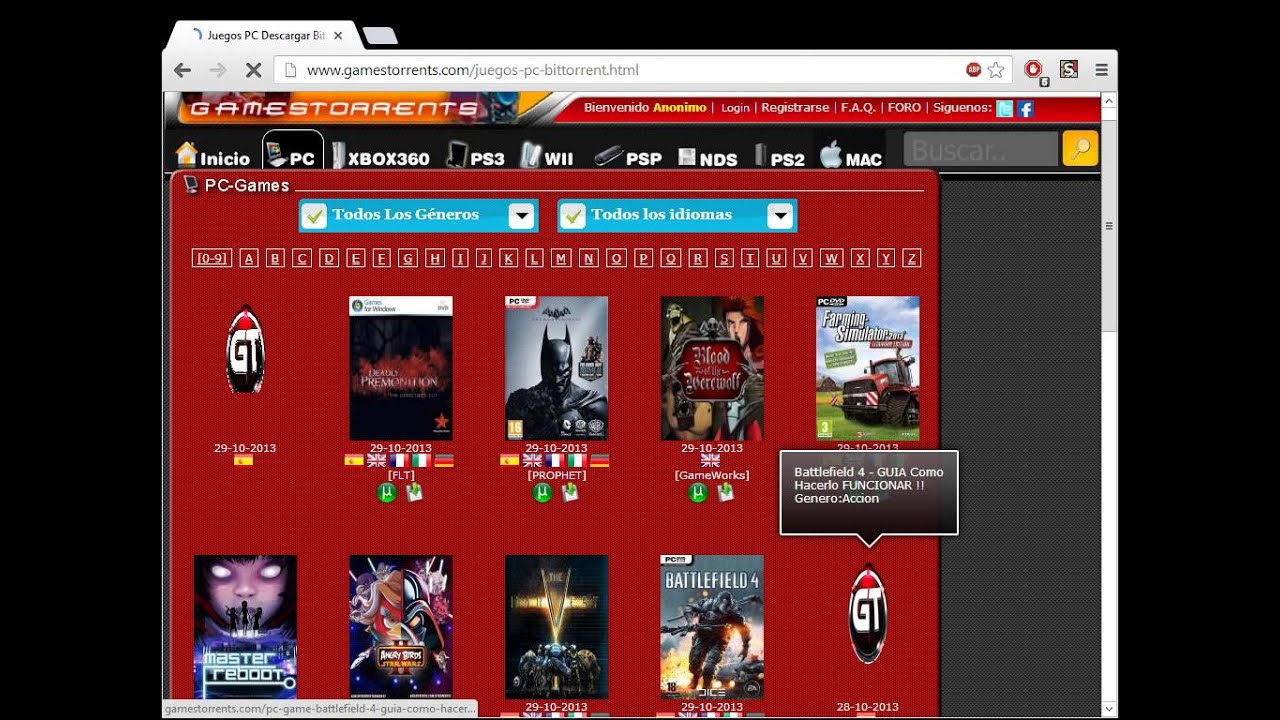
Task: Open Master Reboot cover thumbnail
Action: point(245,627)
